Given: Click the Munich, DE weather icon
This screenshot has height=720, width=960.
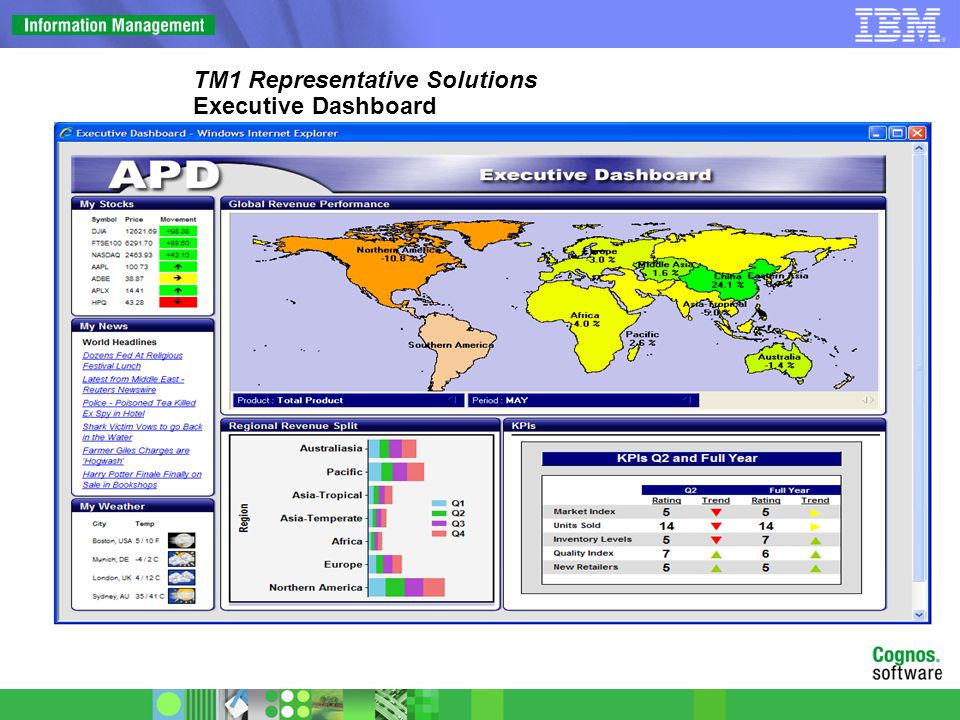Looking at the screenshot, I should pyautogui.click(x=181, y=559).
